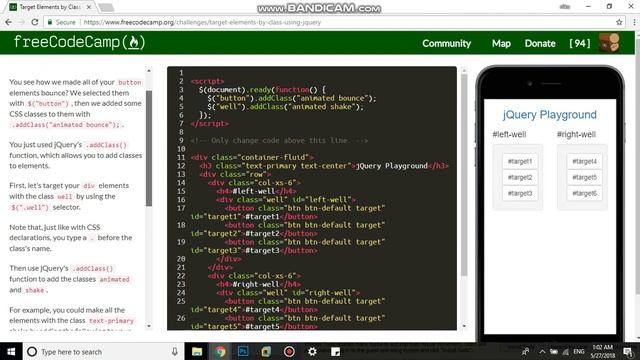
Task: Click the freeCodeCamp logo
Action: 79,42
